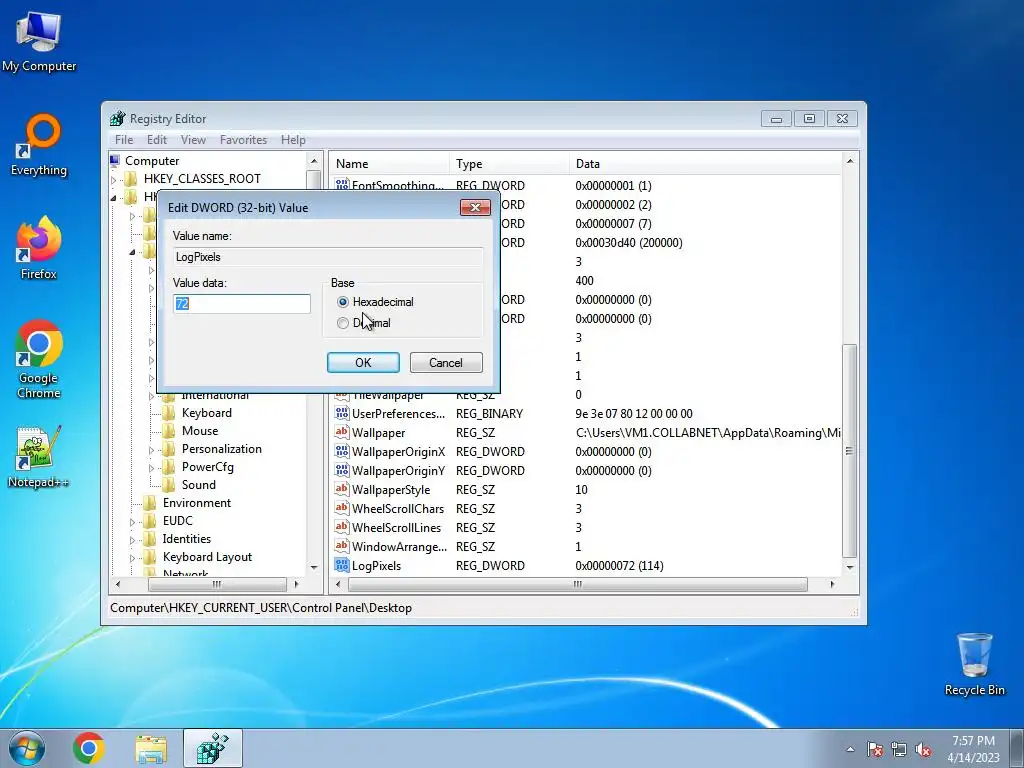Screen dimensions: 1024x768
Task: Select the Personalization tree item
Action: 221,449
